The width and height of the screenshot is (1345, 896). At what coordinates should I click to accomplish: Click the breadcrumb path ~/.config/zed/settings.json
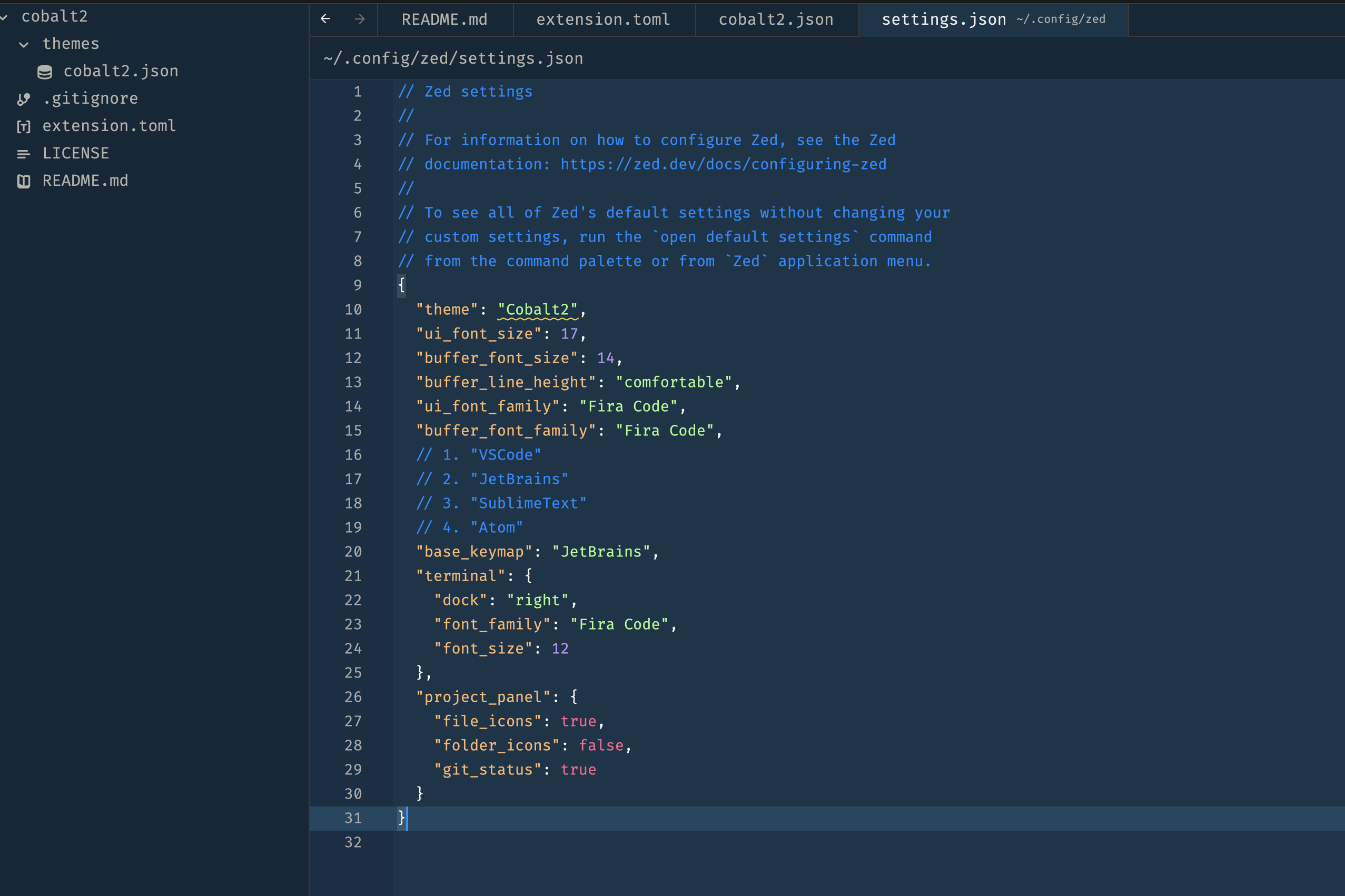[x=453, y=58]
